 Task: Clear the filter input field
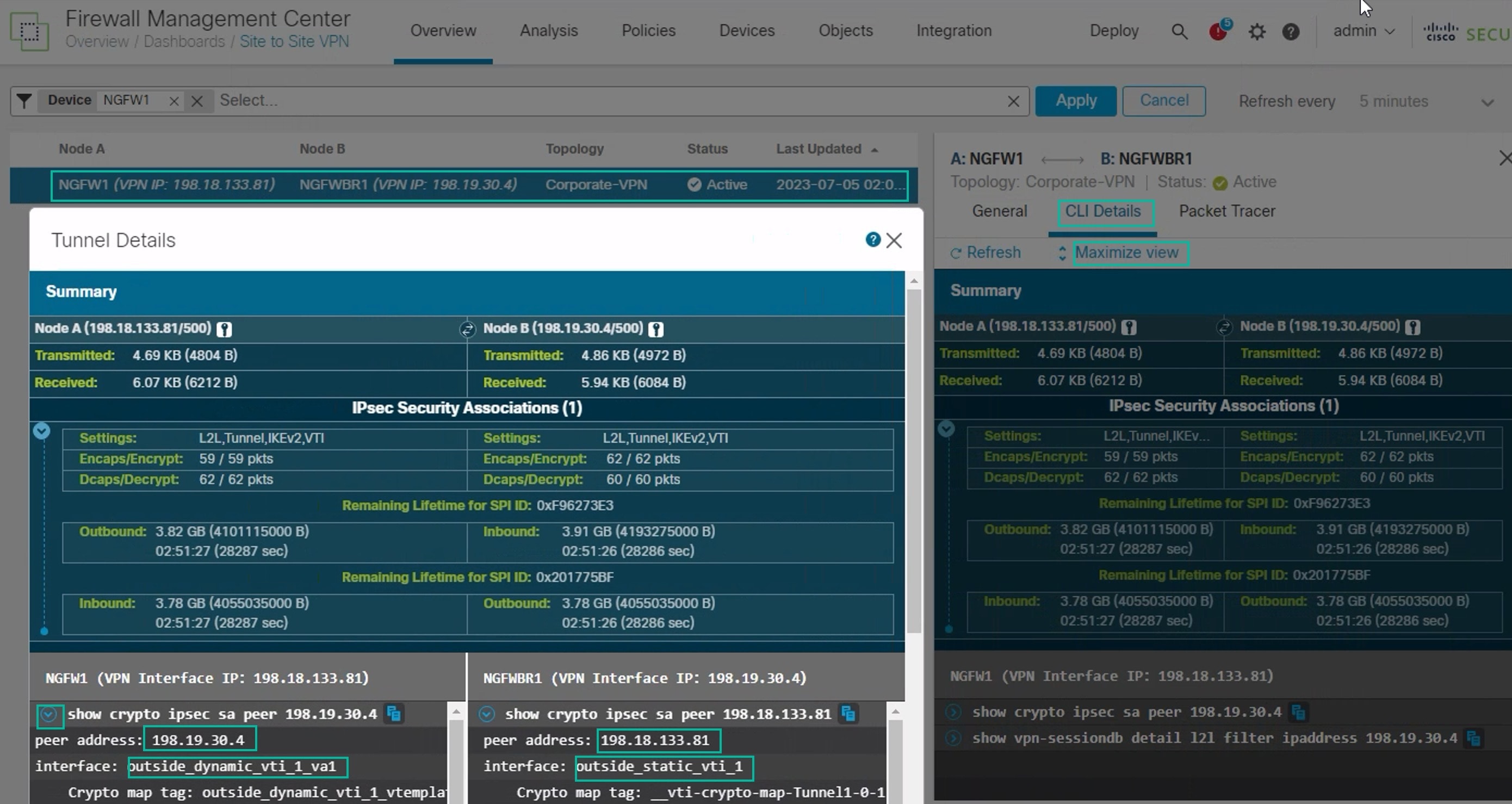pyautogui.click(x=1013, y=102)
